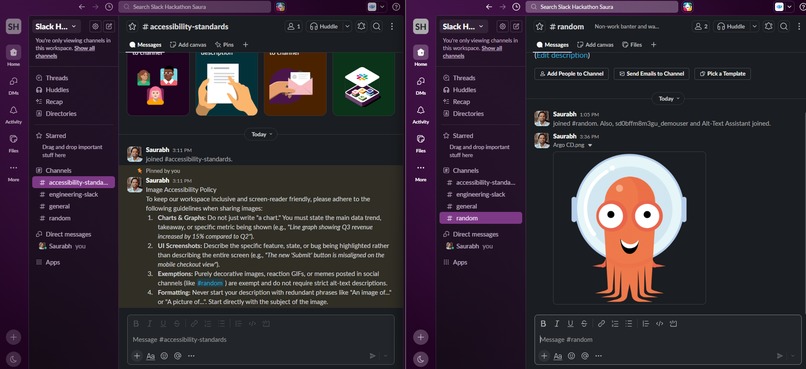
Task: Click Edit description link in #random
Action: coord(561,55)
